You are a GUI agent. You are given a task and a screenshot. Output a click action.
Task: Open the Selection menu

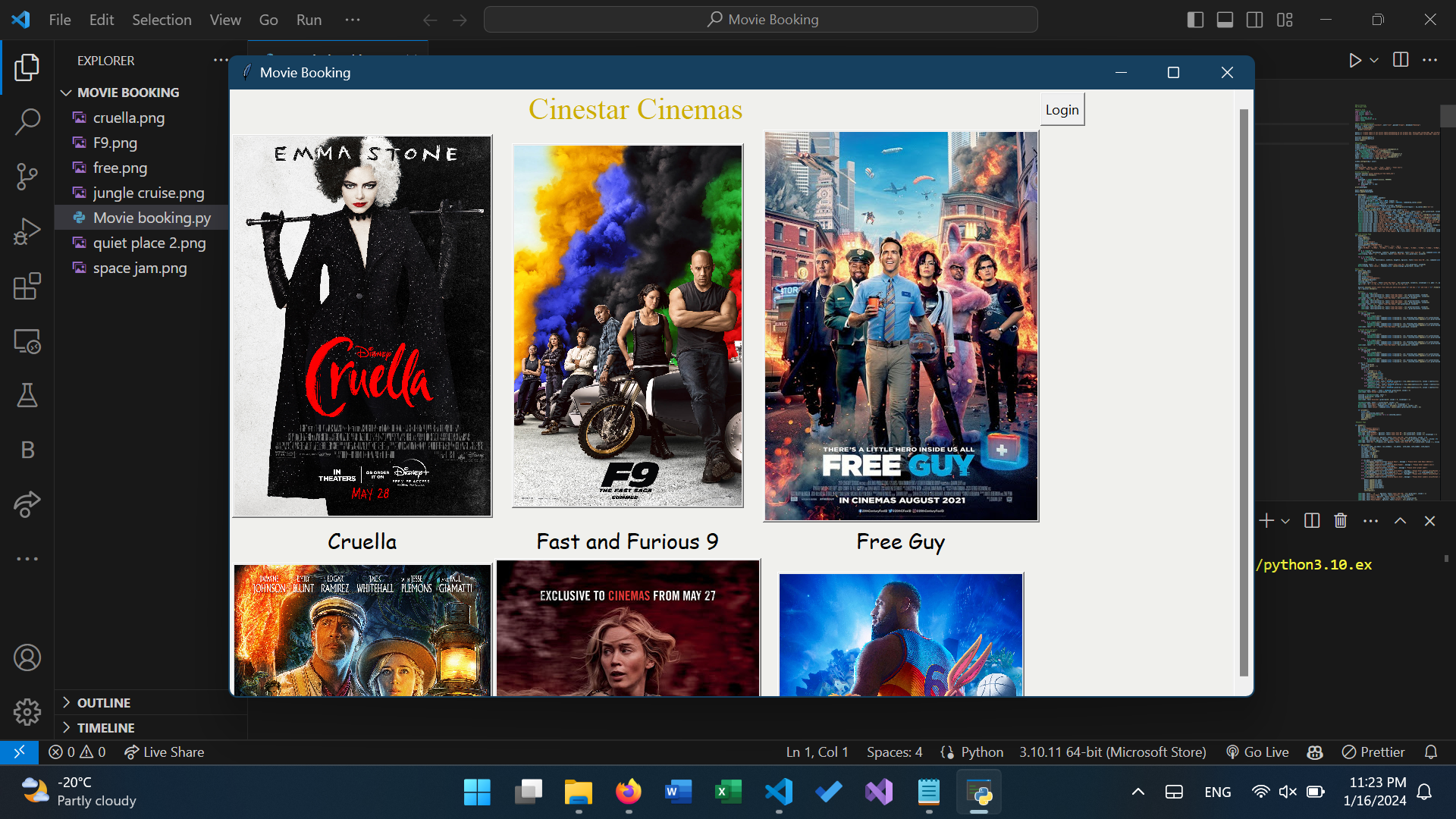tap(162, 20)
